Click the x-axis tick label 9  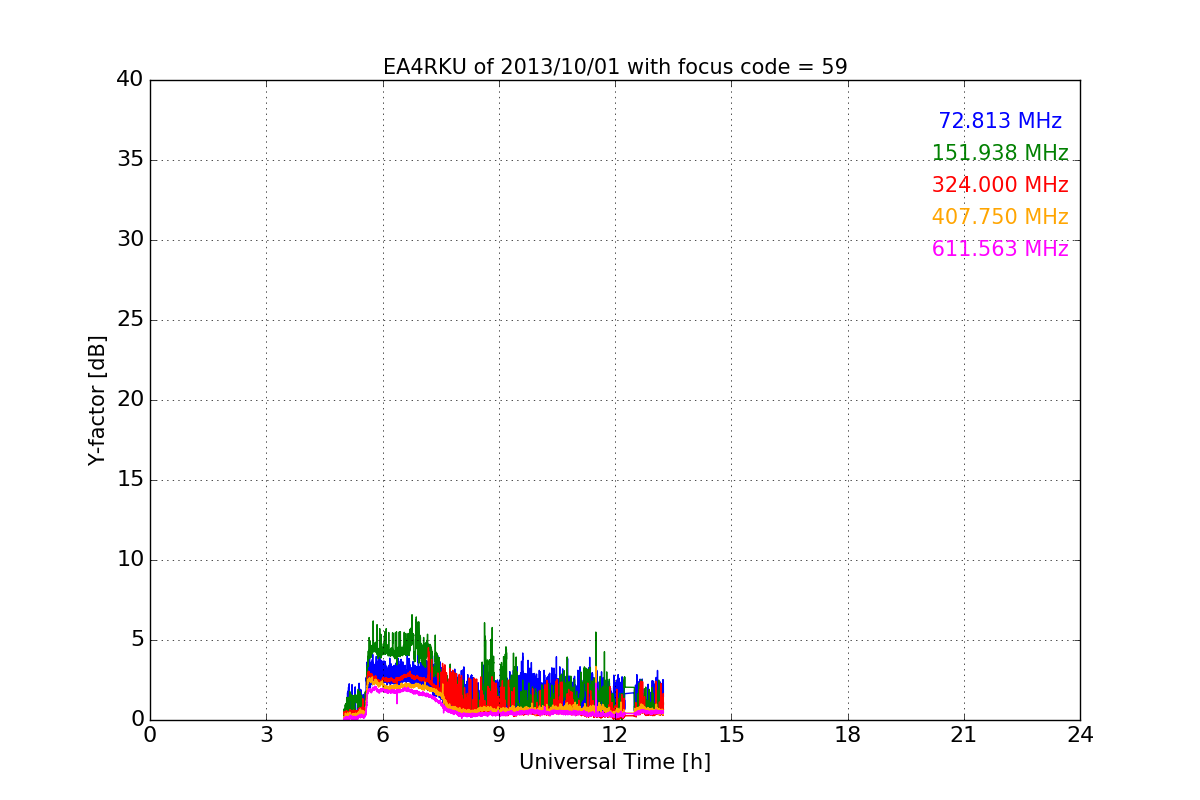coord(499,735)
